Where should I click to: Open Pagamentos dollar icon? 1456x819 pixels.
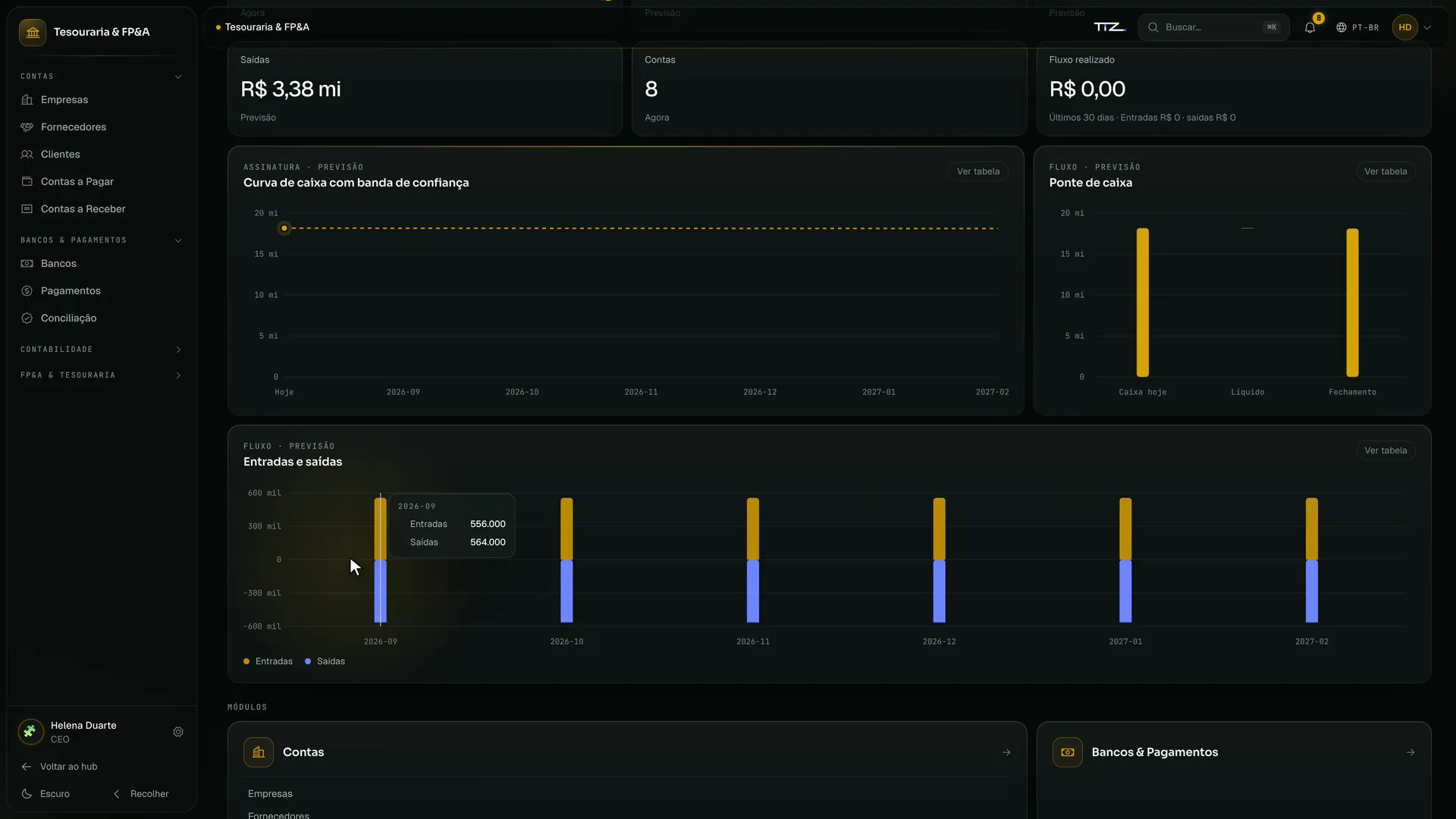click(27, 291)
